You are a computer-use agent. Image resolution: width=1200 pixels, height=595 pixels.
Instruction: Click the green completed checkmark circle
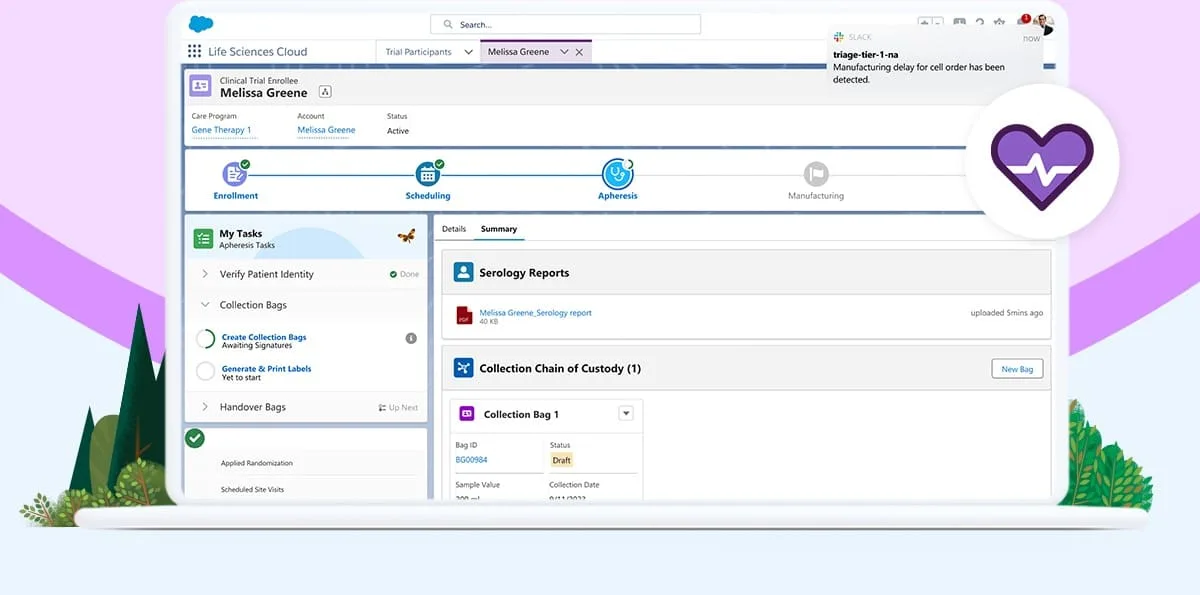coord(195,438)
